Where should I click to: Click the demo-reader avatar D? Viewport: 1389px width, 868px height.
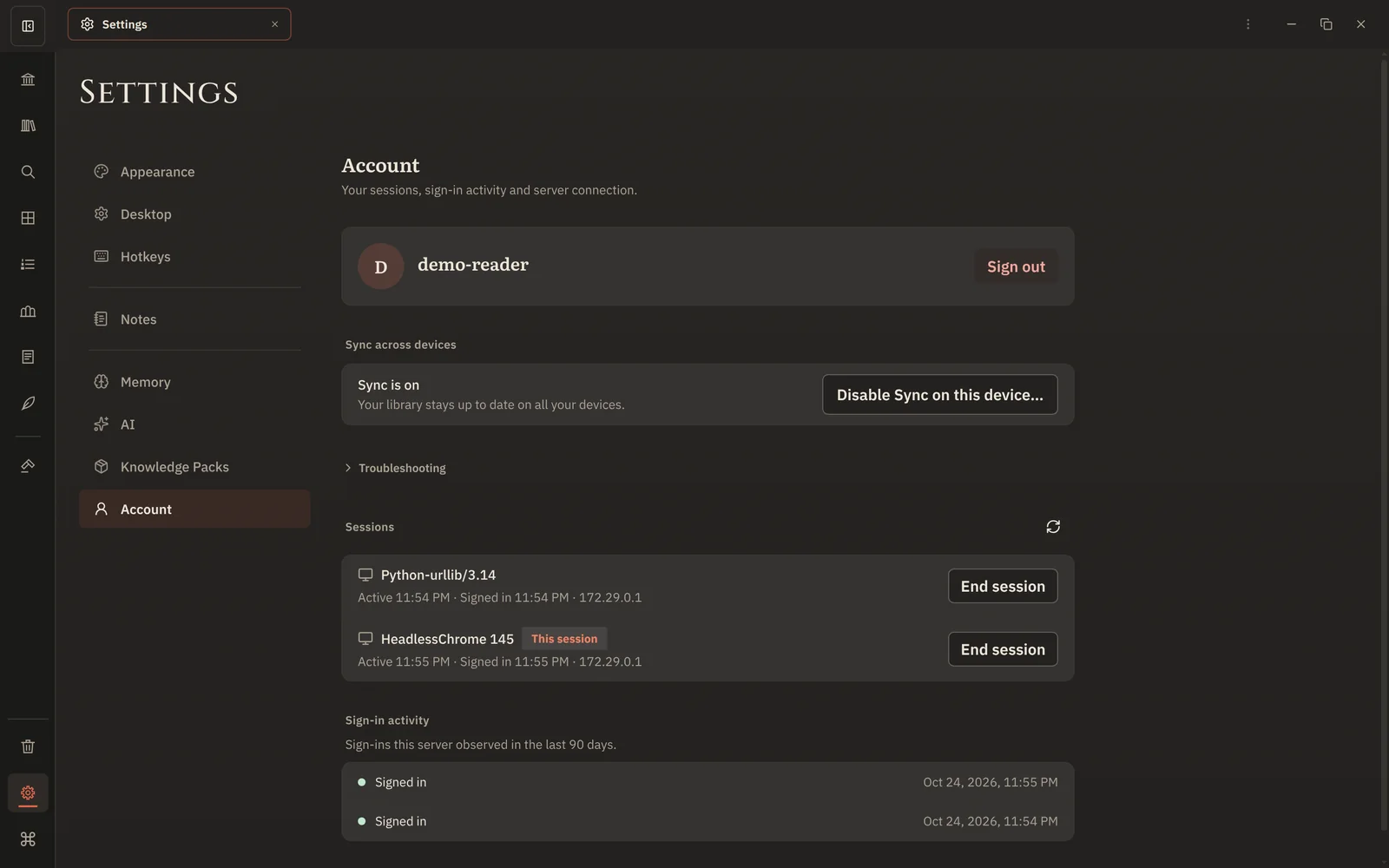point(380,266)
